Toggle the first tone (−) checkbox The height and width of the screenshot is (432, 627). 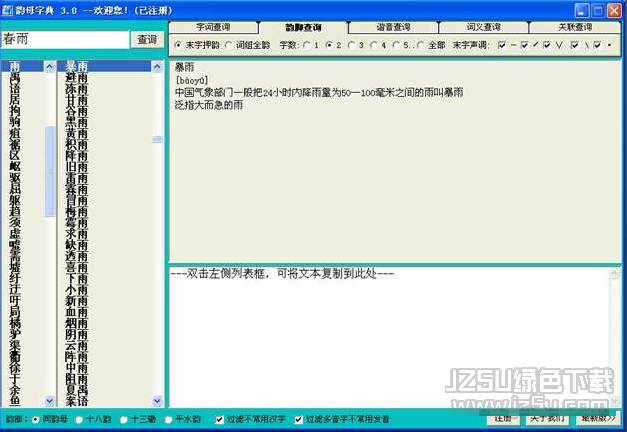tap(502, 45)
